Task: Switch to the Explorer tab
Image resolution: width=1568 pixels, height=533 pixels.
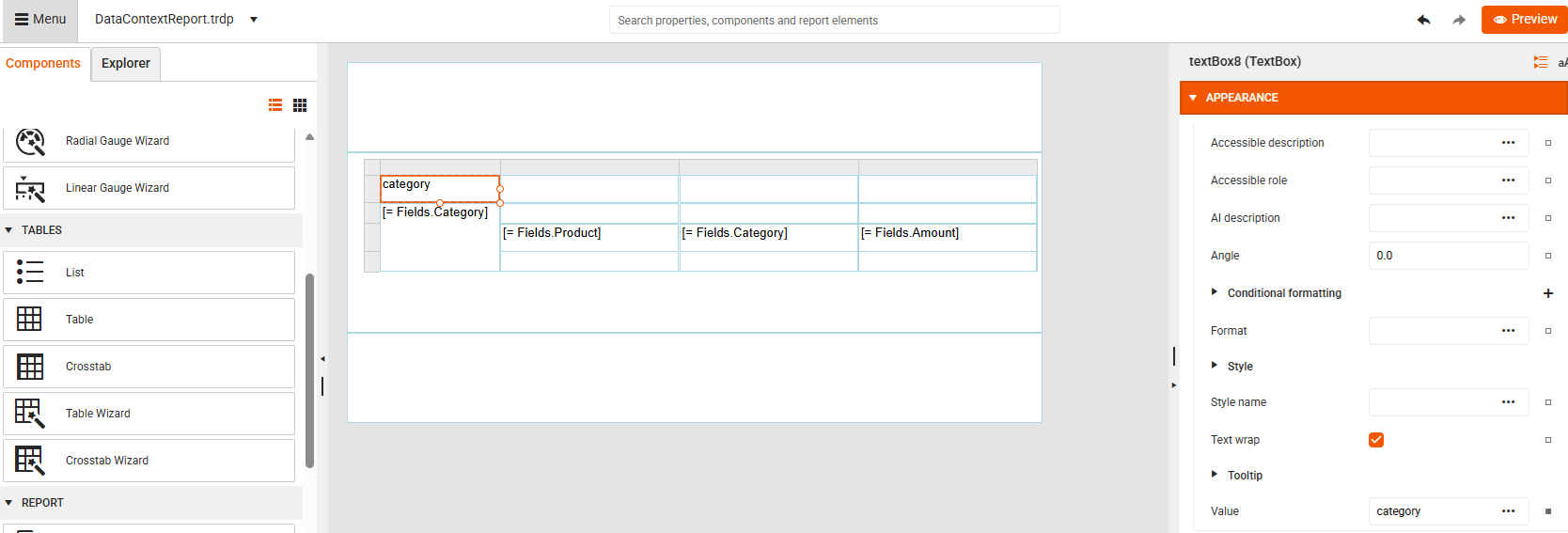Action: (126, 64)
